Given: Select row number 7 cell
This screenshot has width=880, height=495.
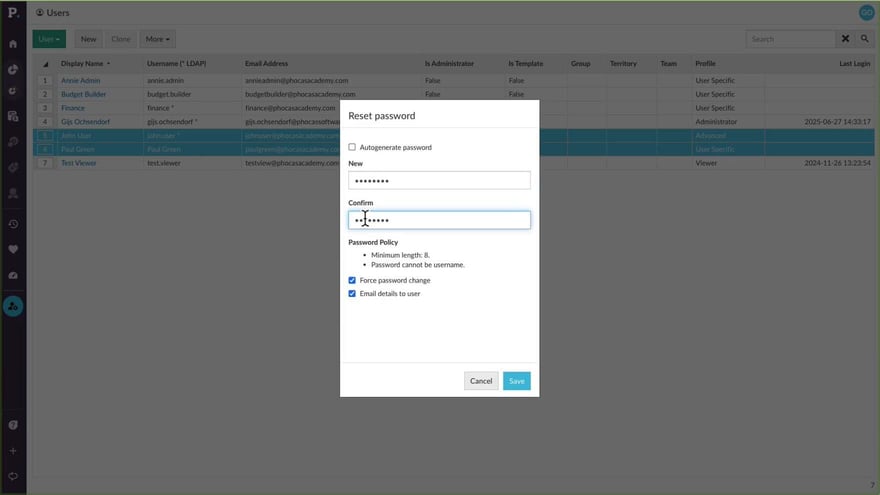Looking at the screenshot, I should 45,163.
